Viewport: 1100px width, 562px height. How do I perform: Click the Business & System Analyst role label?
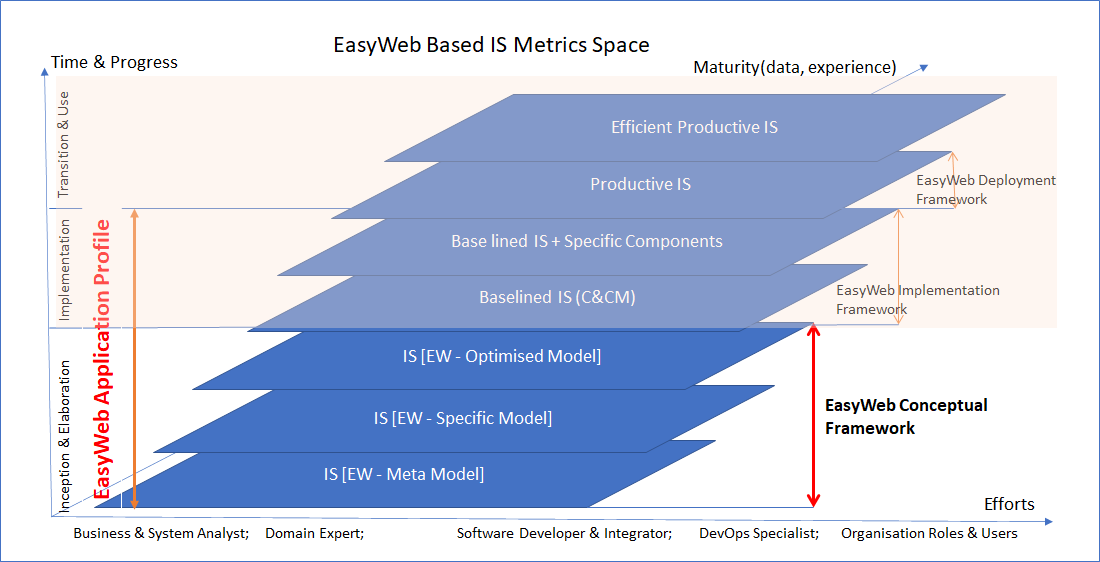click(x=160, y=533)
